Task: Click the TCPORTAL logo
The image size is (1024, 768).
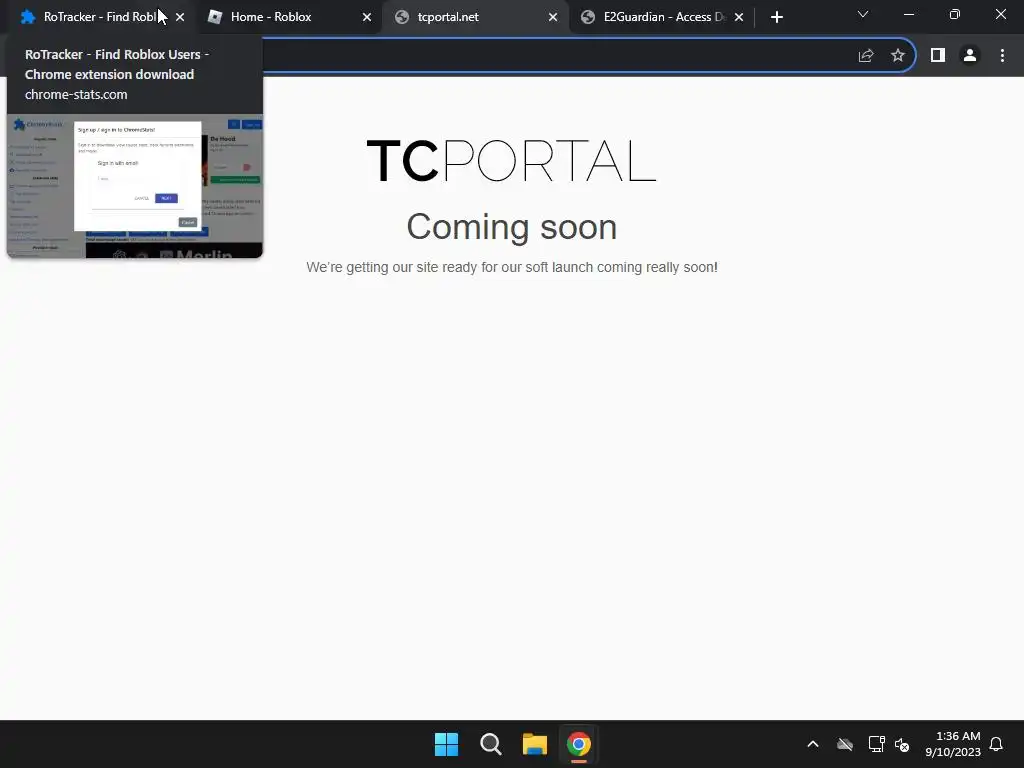Action: click(511, 161)
